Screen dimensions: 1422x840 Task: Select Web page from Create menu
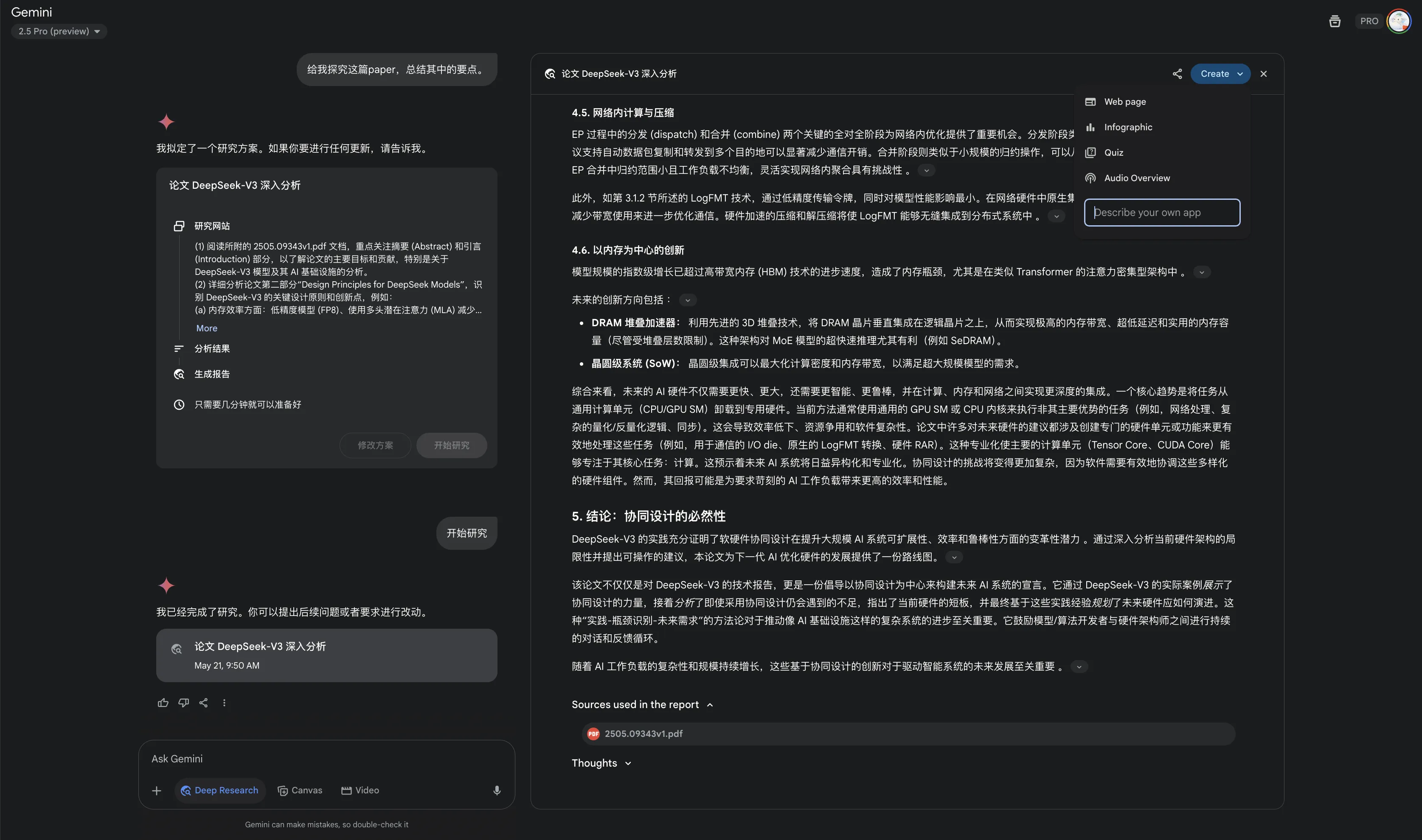point(1161,102)
